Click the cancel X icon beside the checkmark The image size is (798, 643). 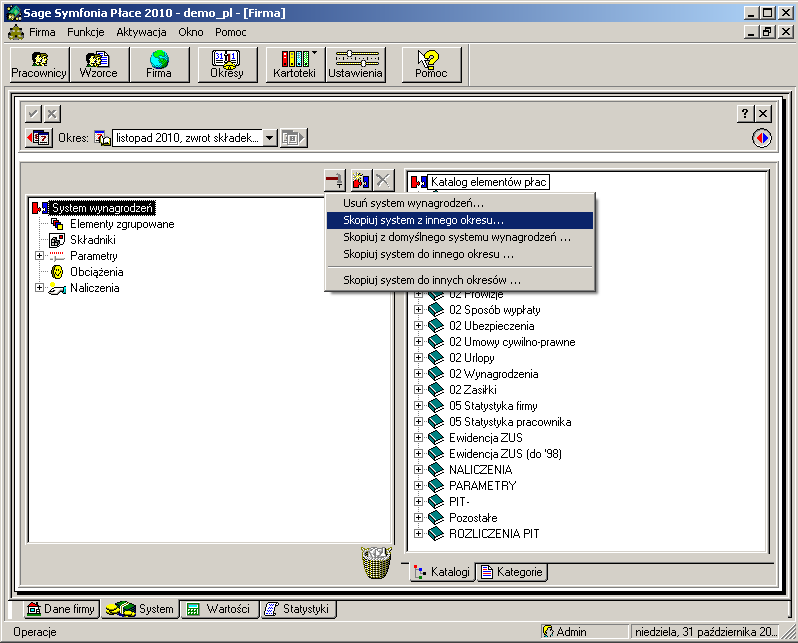point(52,114)
